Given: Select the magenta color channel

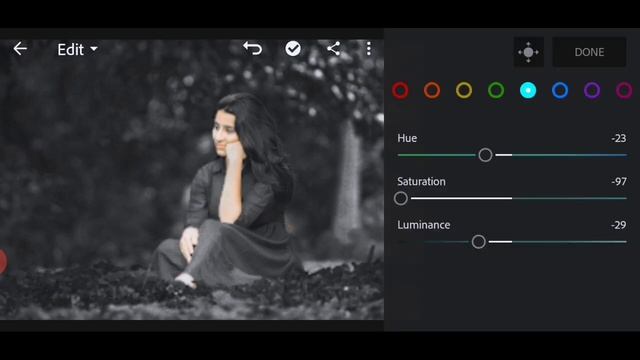Looking at the screenshot, I should [x=624, y=90].
